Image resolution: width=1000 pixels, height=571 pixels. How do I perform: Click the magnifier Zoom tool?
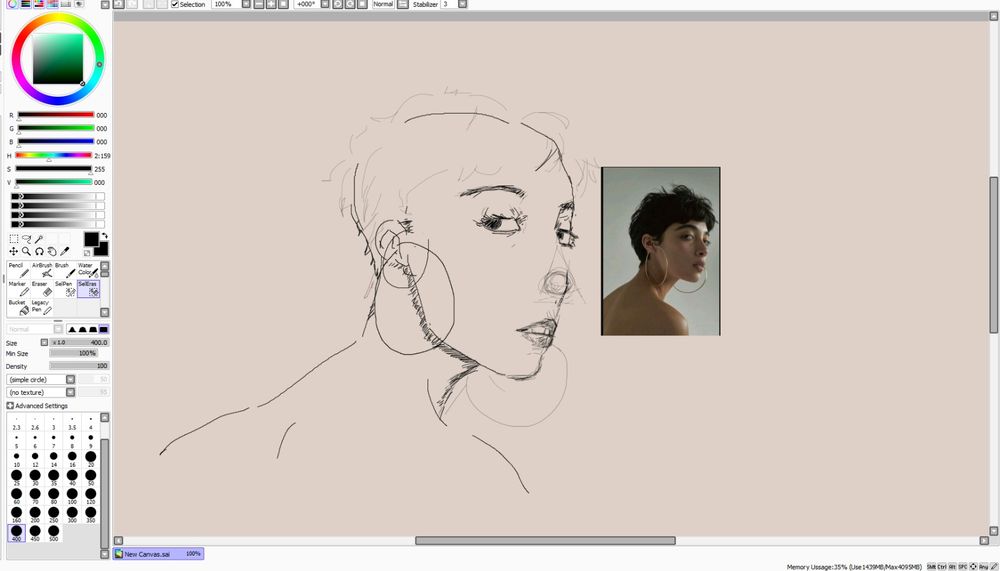click(26, 251)
